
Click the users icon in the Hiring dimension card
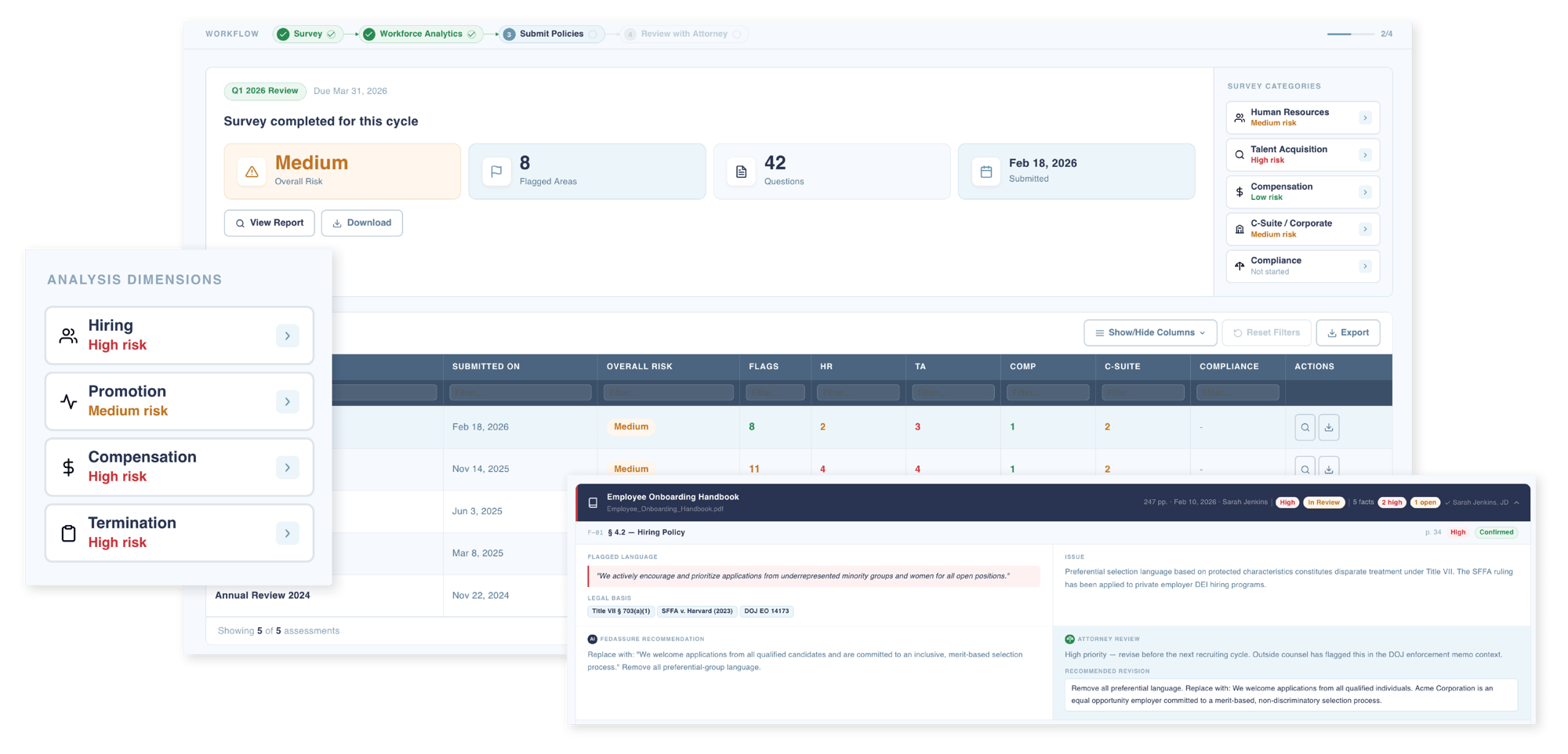click(69, 335)
